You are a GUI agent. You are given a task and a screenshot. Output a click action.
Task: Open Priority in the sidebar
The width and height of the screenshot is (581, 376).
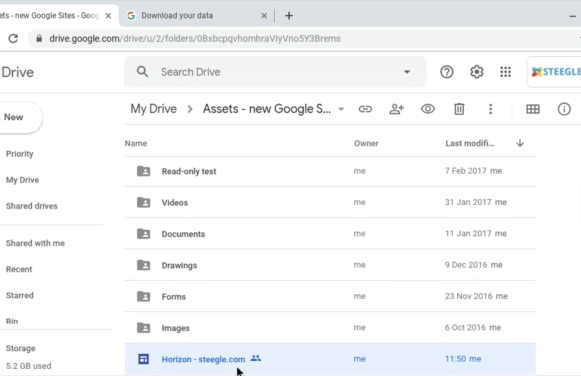(x=20, y=154)
